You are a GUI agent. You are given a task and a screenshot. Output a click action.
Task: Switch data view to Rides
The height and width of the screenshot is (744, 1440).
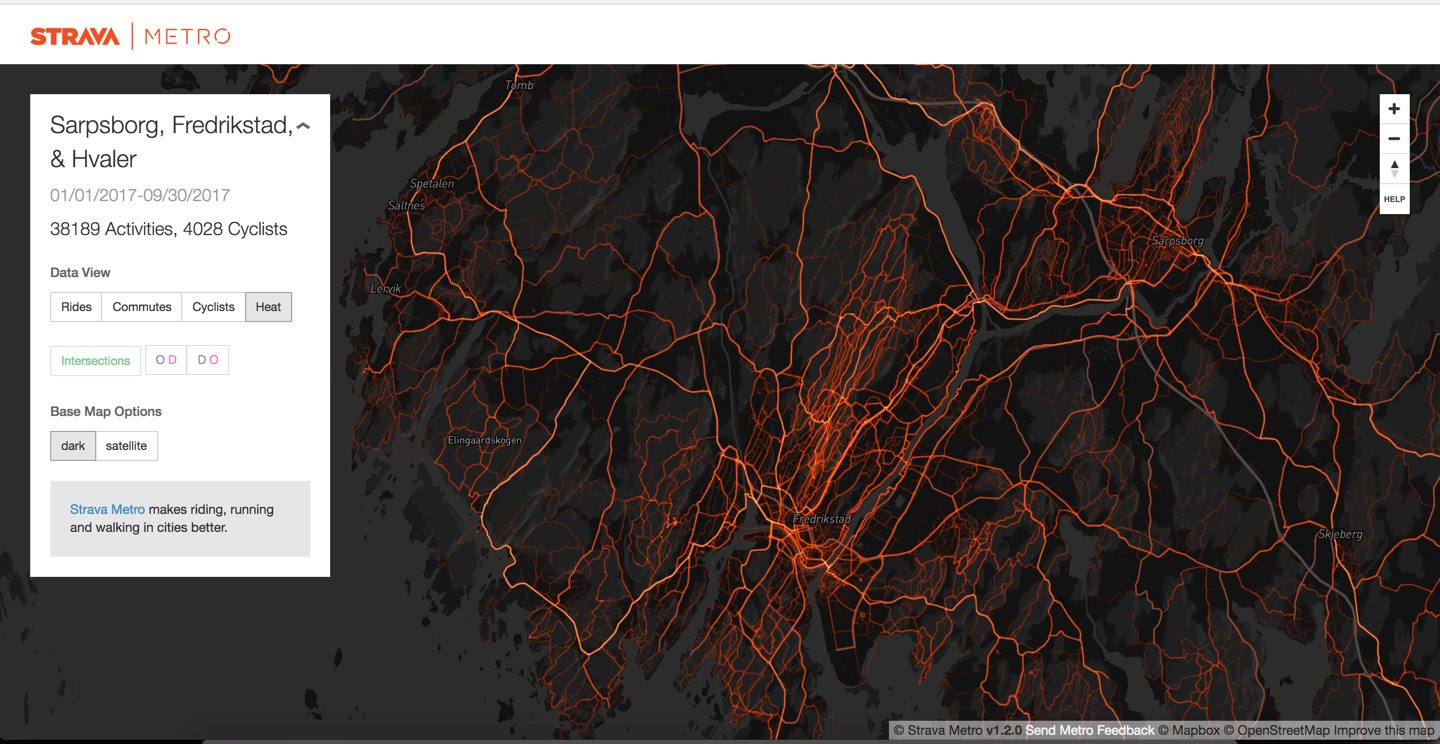76,307
